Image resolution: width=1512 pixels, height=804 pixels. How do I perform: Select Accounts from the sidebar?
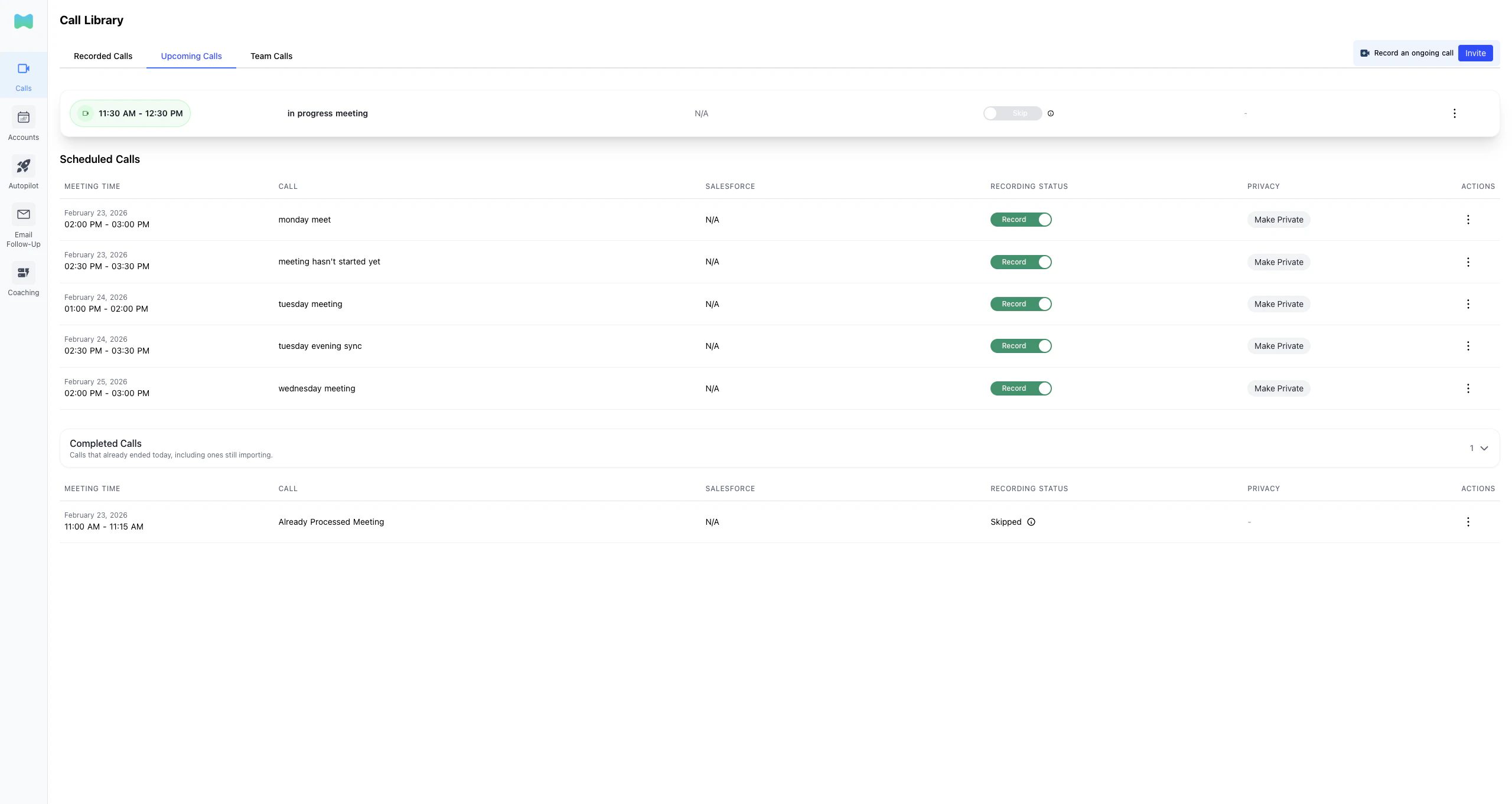[23, 124]
